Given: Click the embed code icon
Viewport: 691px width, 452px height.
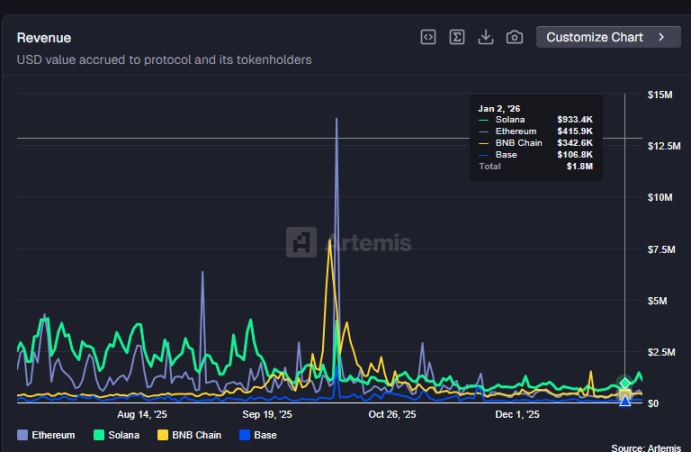Looking at the screenshot, I should [428, 37].
